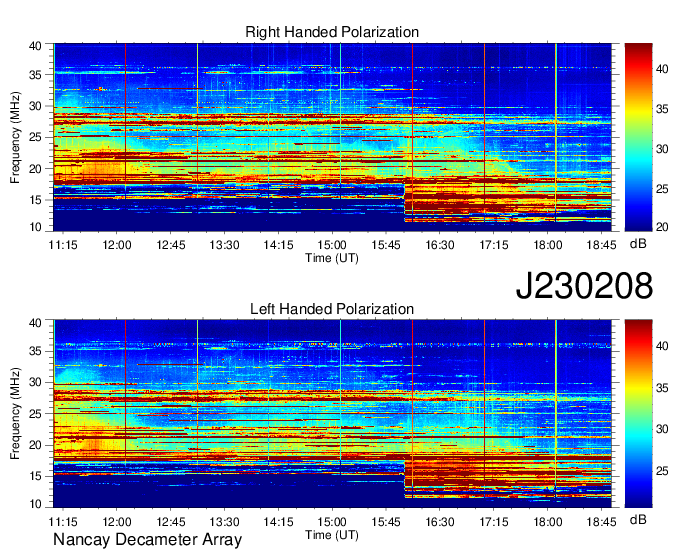Click the "Nancay Decameter Array" caption
Screen dimensions: 680x552
pos(147,539)
